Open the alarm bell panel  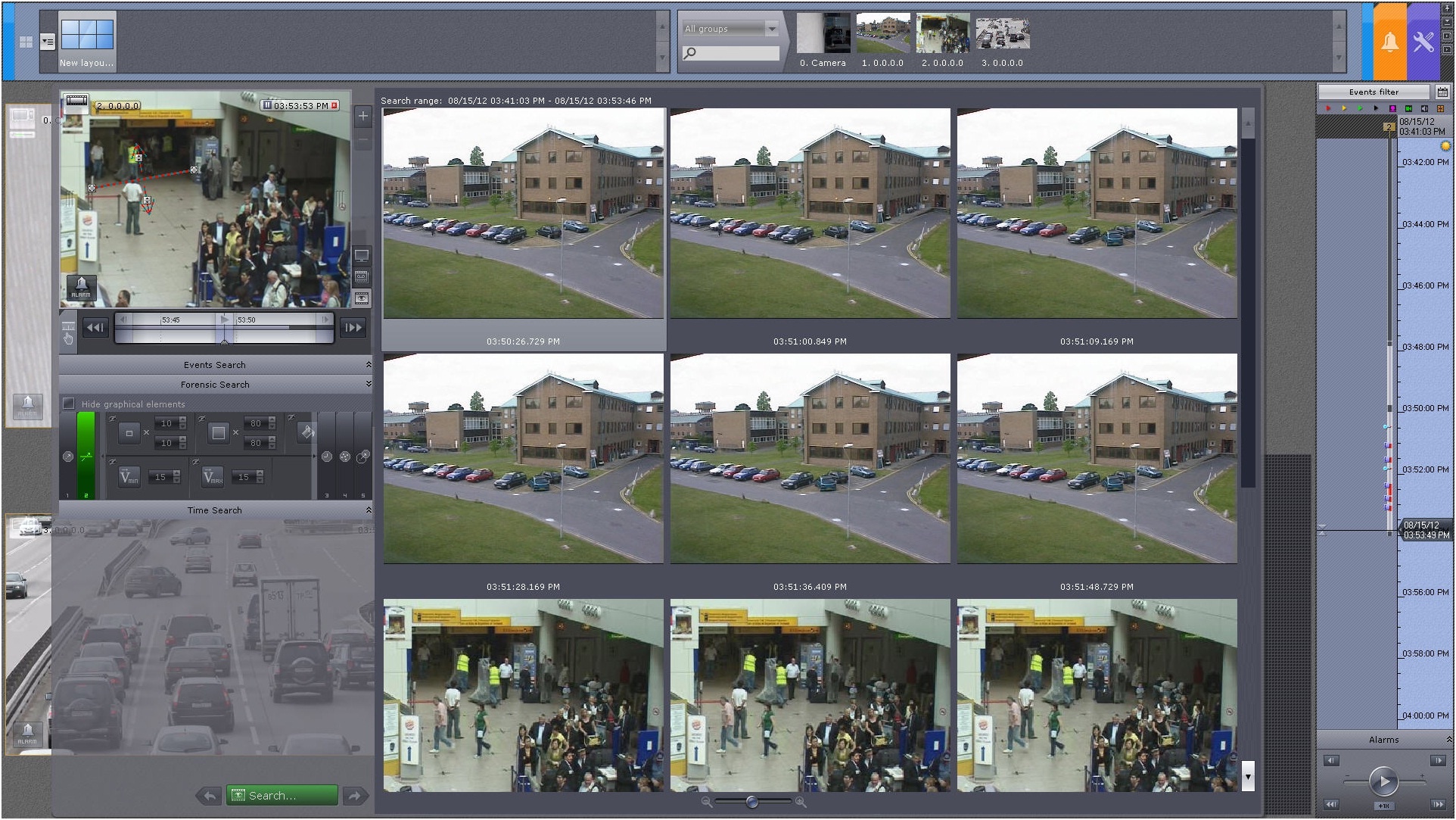point(1389,42)
